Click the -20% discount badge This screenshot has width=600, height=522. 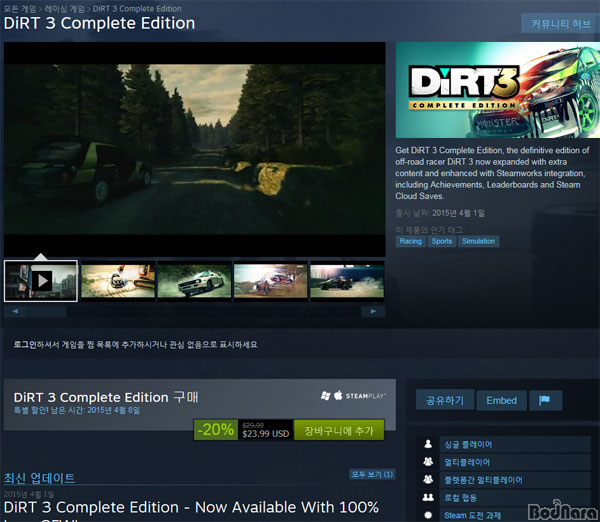pyautogui.click(x=216, y=430)
